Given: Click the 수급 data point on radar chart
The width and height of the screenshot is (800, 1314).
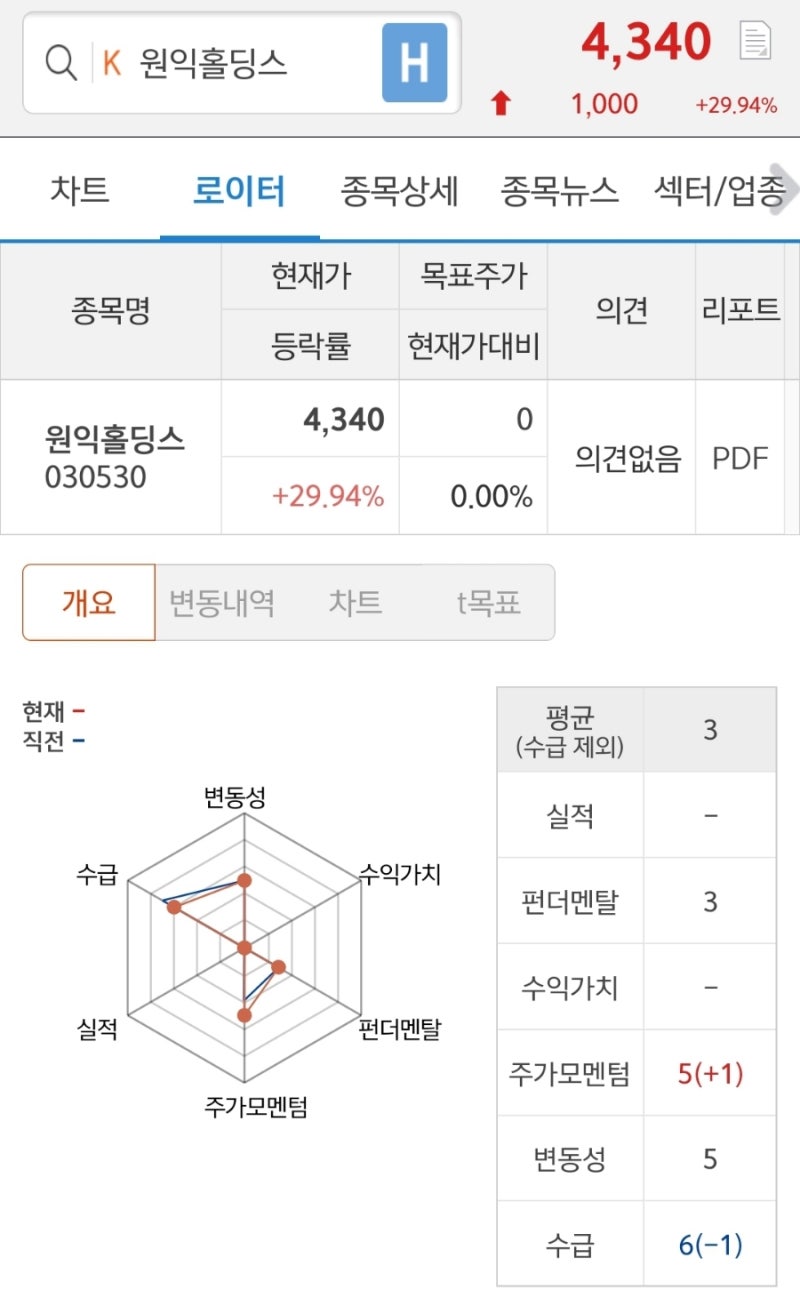Looking at the screenshot, I should [x=174, y=907].
